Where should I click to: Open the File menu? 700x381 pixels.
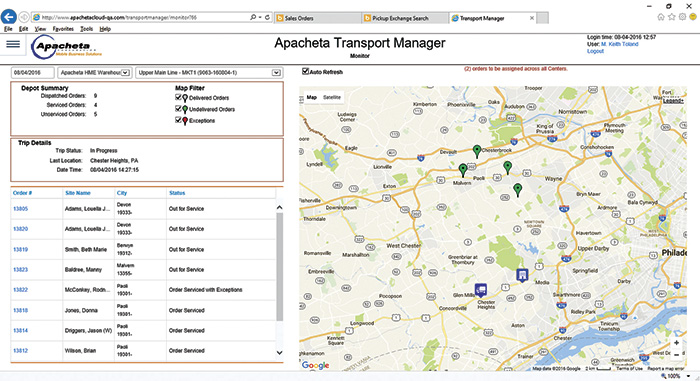[8, 29]
